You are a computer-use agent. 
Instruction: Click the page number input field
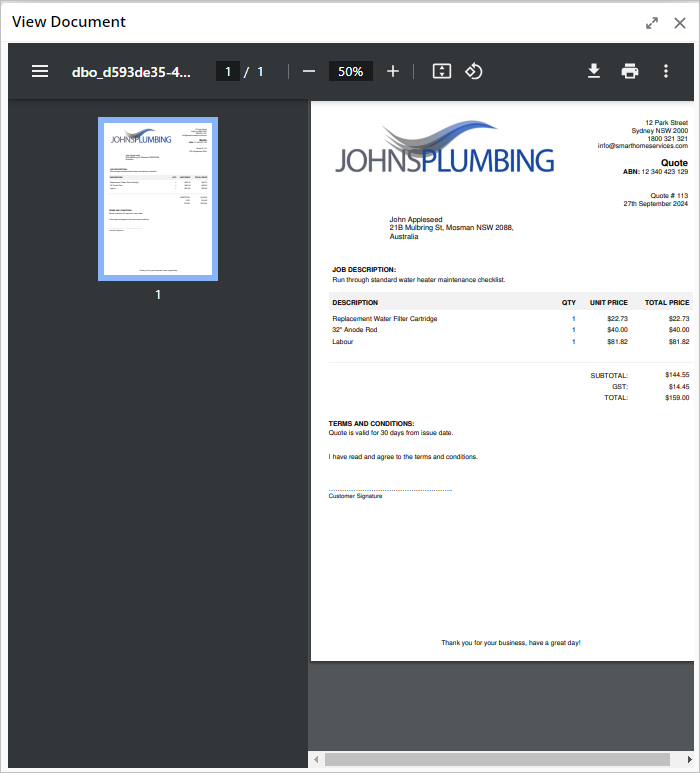pyautogui.click(x=228, y=71)
